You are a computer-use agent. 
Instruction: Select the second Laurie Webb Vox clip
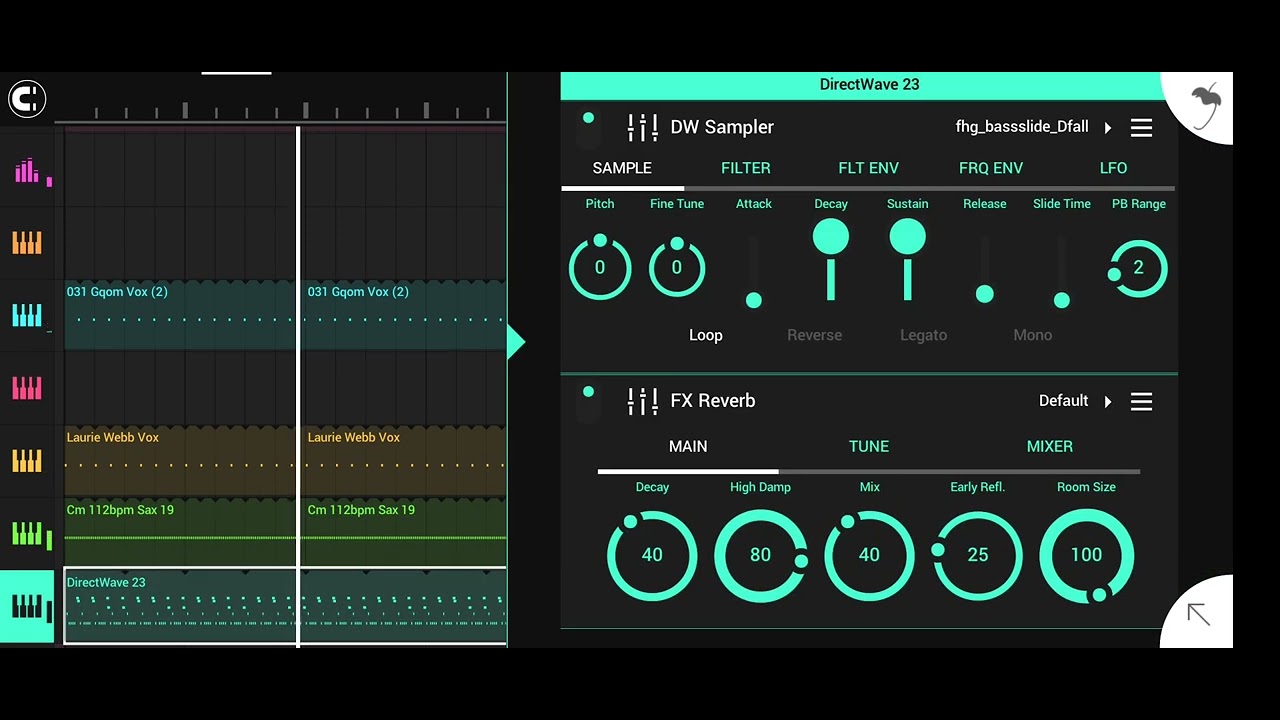(x=404, y=460)
